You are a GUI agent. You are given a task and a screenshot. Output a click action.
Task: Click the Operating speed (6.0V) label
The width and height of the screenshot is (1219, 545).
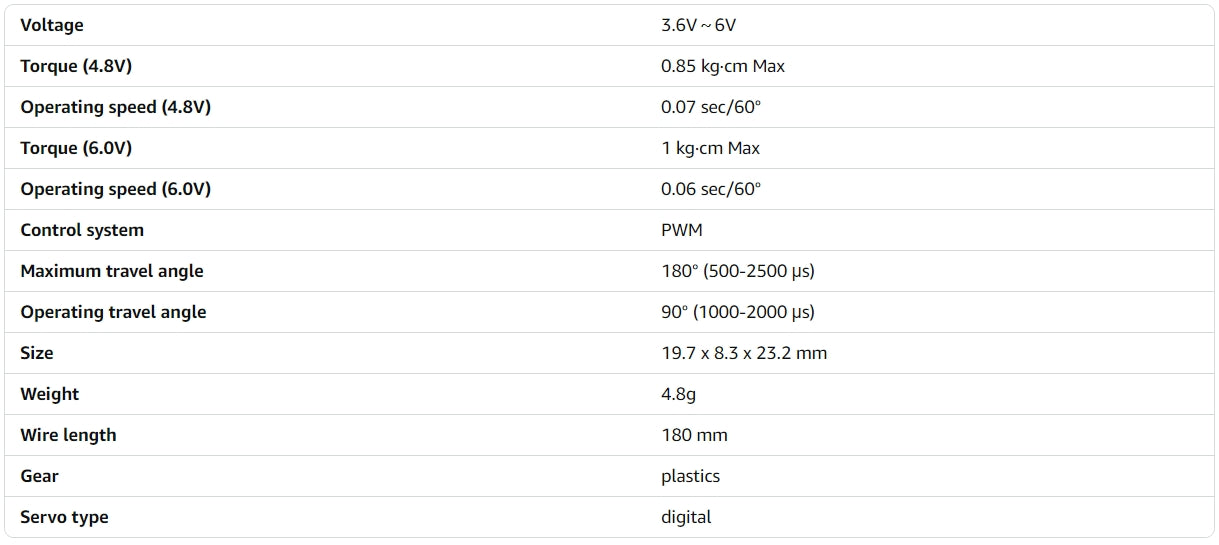115,189
